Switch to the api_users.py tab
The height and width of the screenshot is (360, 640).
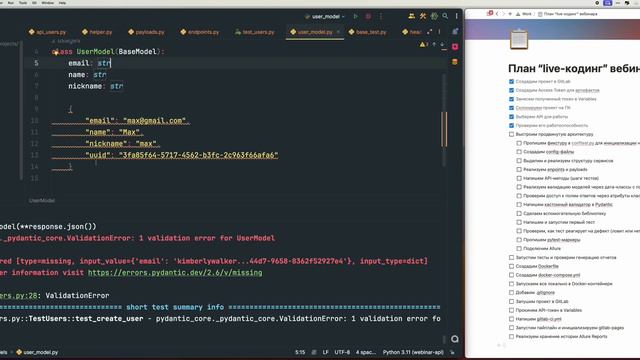[47, 32]
